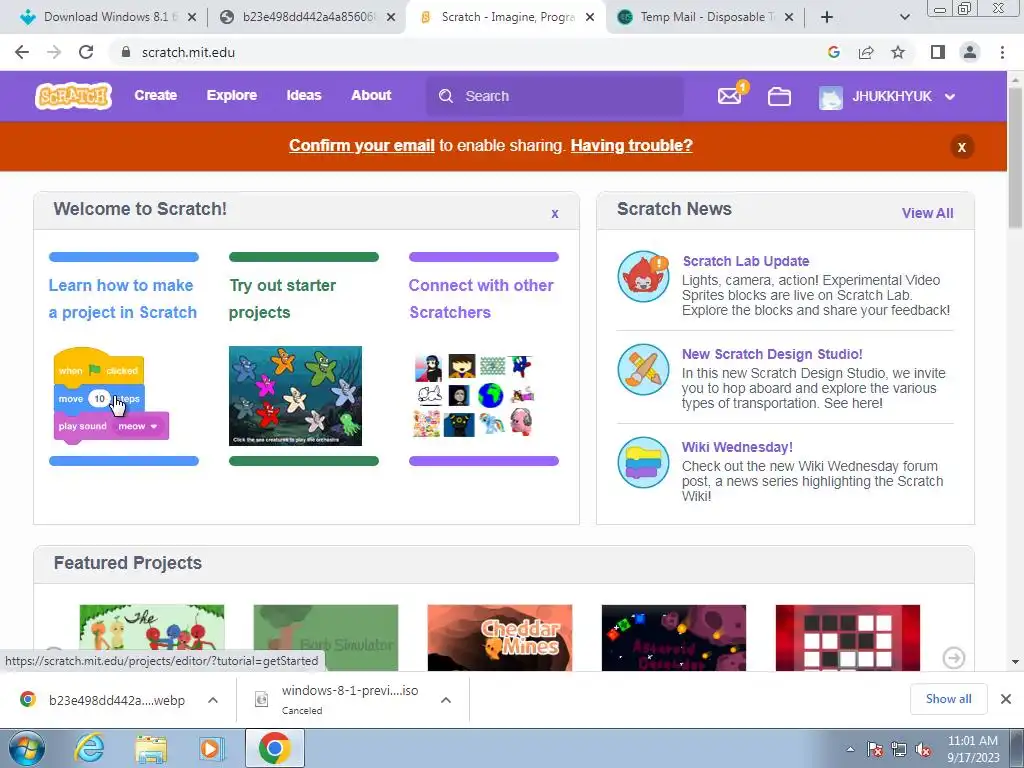Expand options for webp download
This screenshot has height=768, width=1024.
(213, 700)
